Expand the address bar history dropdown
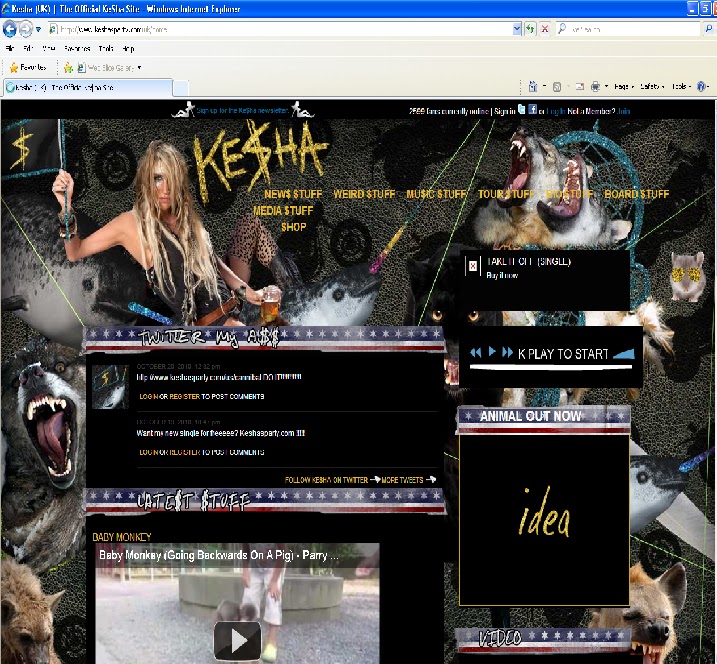Screen dimensions: 717x664 click(517, 29)
